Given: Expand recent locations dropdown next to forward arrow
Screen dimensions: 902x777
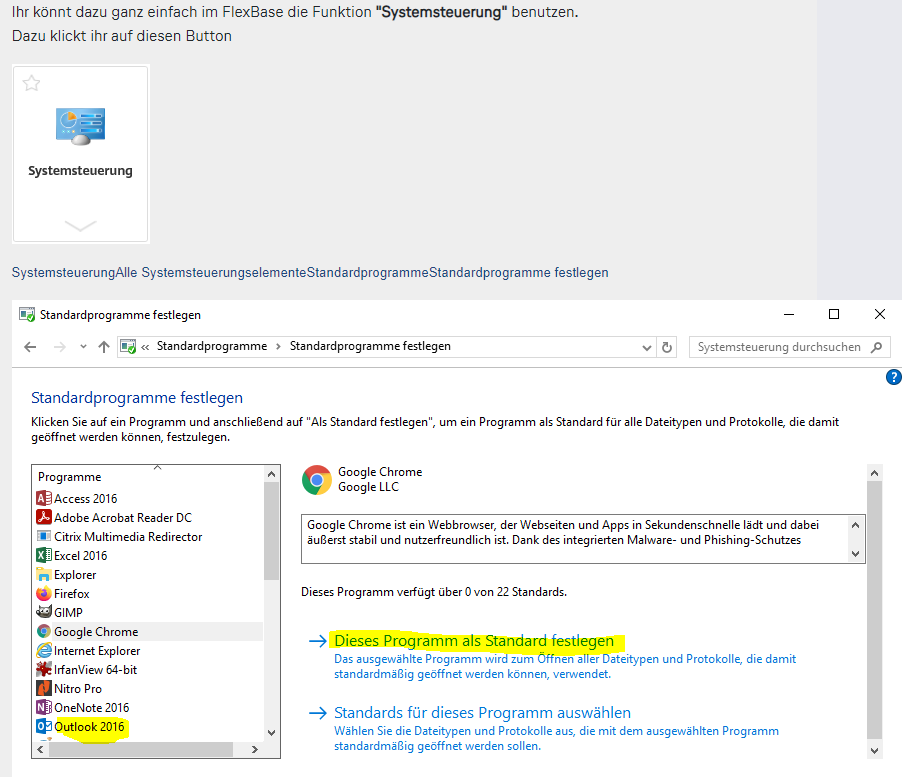Looking at the screenshot, I should 83,347.
